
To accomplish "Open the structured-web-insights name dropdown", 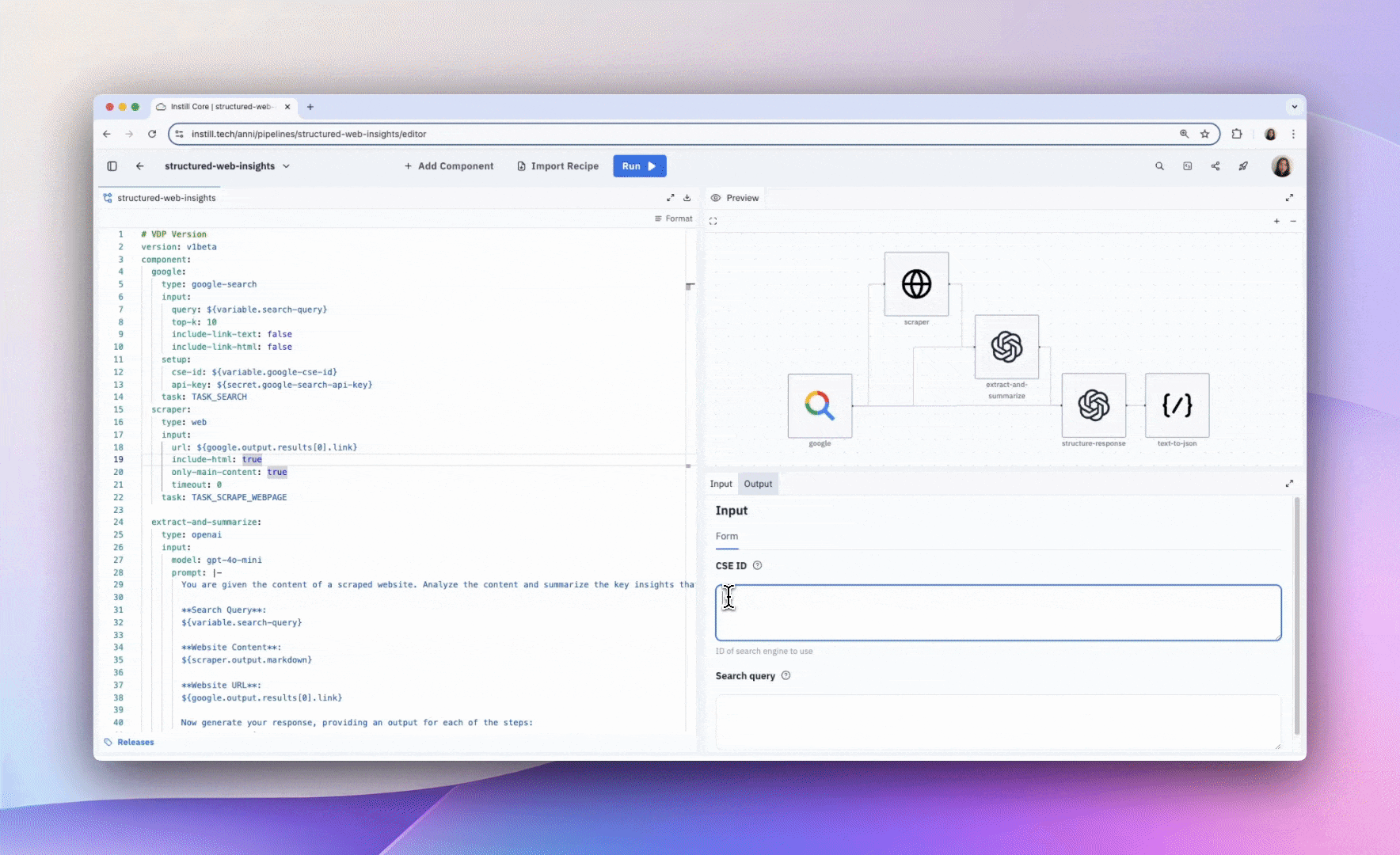I will [x=286, y=166].
